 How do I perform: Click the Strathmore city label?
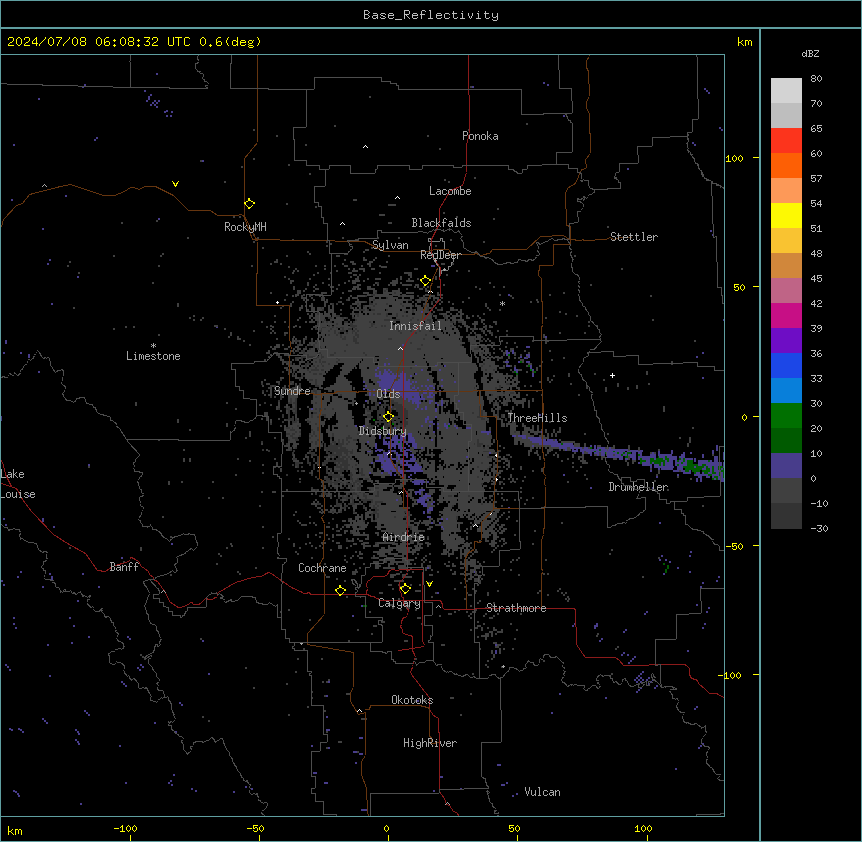click(x=516, y=608)
